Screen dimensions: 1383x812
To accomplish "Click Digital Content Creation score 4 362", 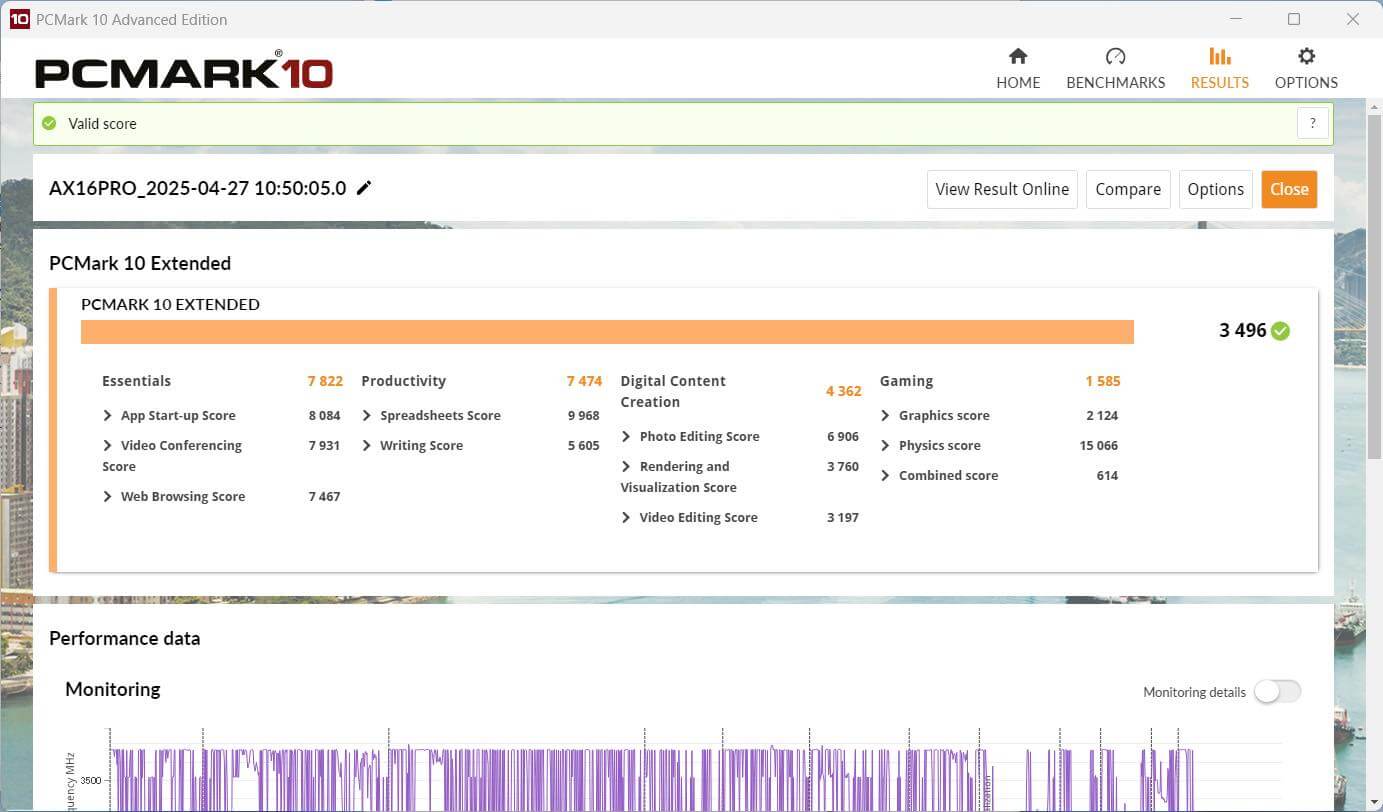I will [x=843, y=391].
